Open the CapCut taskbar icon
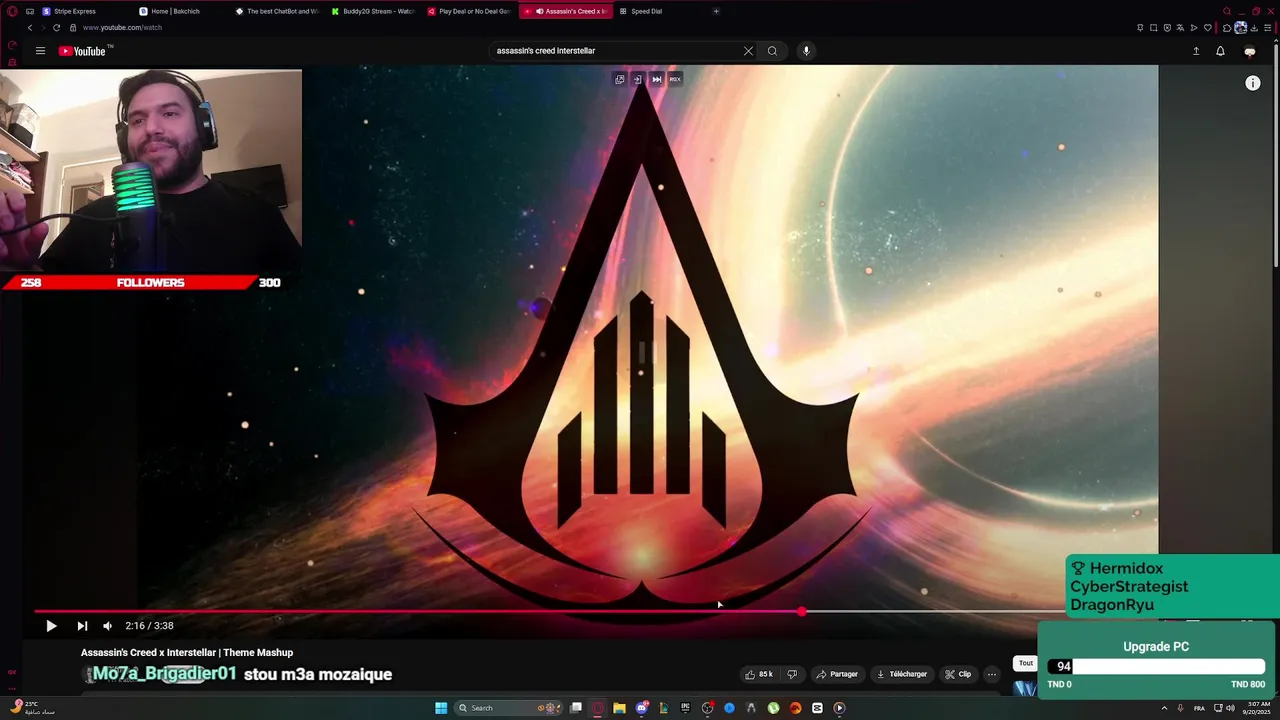 pyautogui.click(x=817, y=708)
